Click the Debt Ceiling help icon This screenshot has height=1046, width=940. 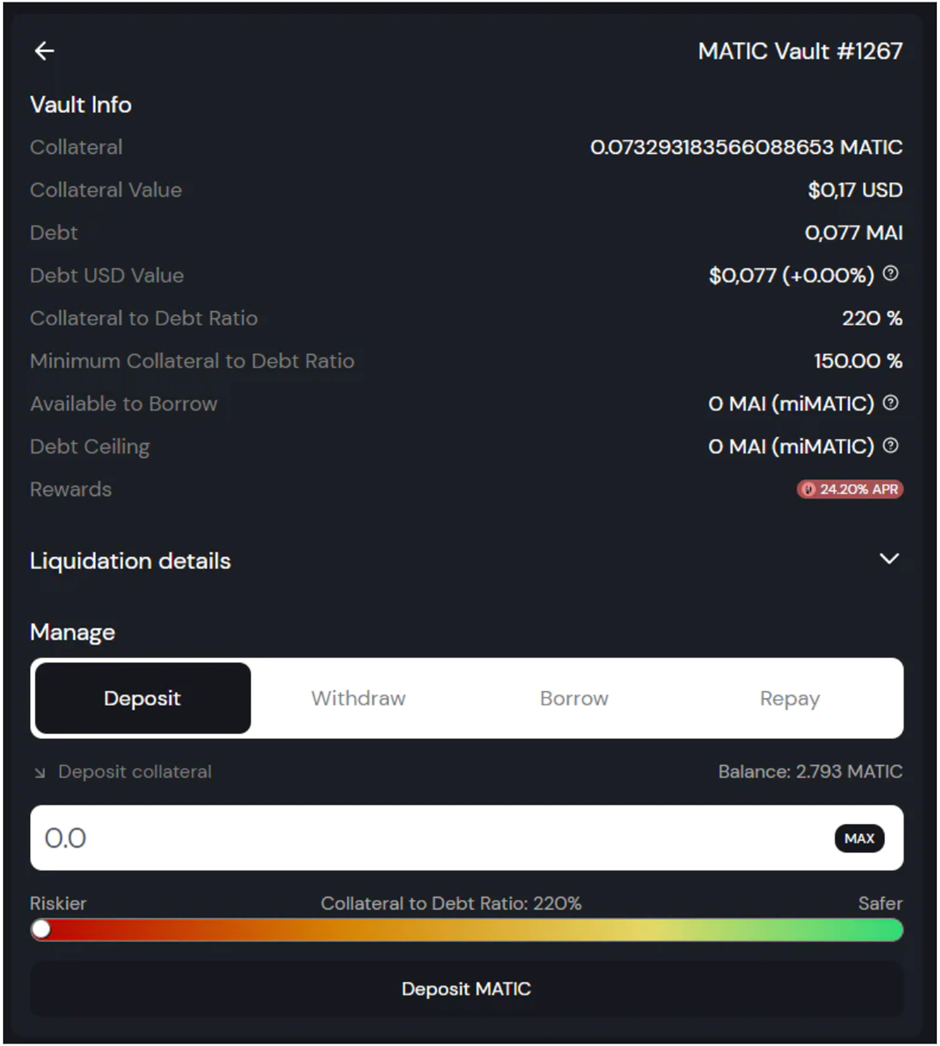[x=890, y=446]
